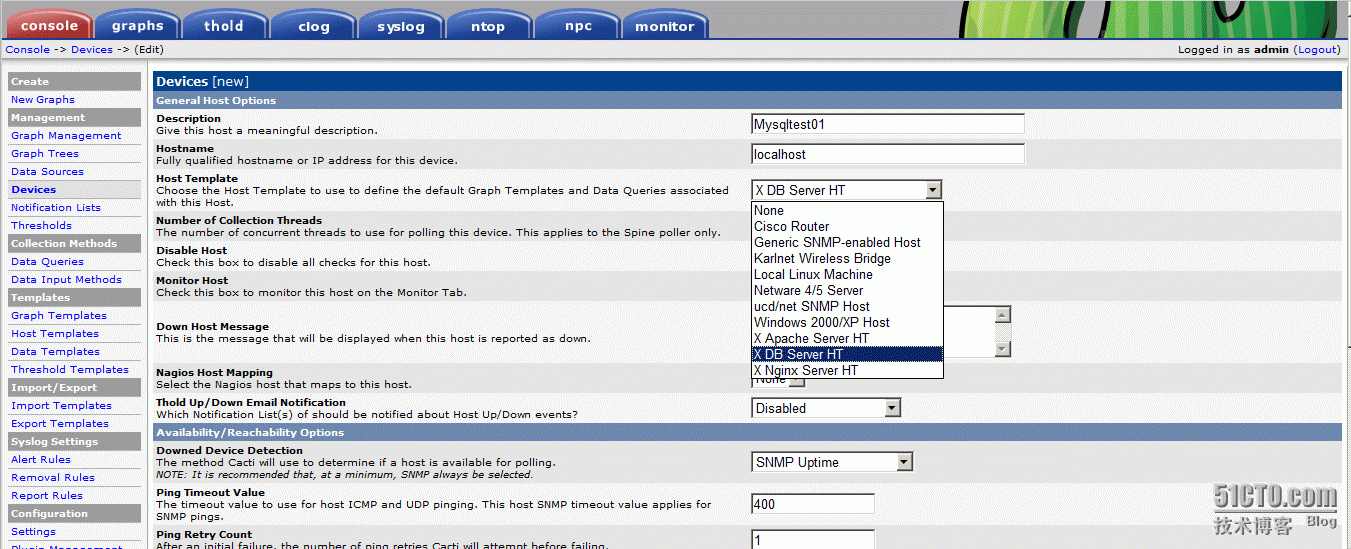Open Notification Lists in sidebar
Screen dimensions: 1351x549
coord(56,207)
